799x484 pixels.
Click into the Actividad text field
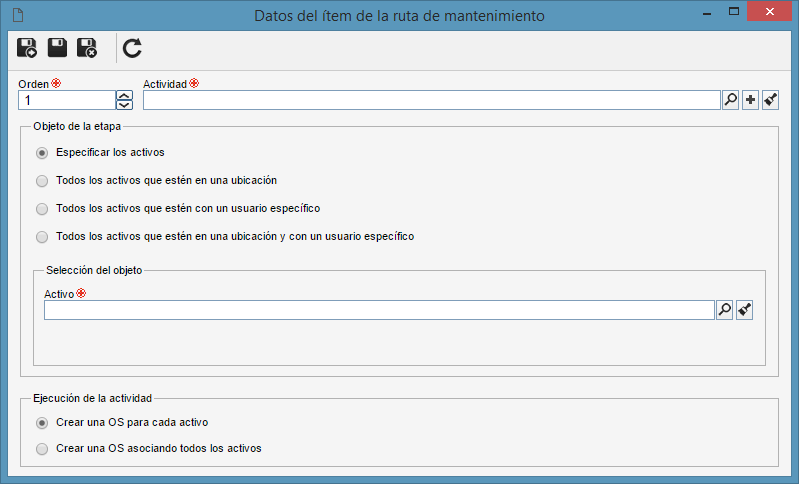point(432,100)
